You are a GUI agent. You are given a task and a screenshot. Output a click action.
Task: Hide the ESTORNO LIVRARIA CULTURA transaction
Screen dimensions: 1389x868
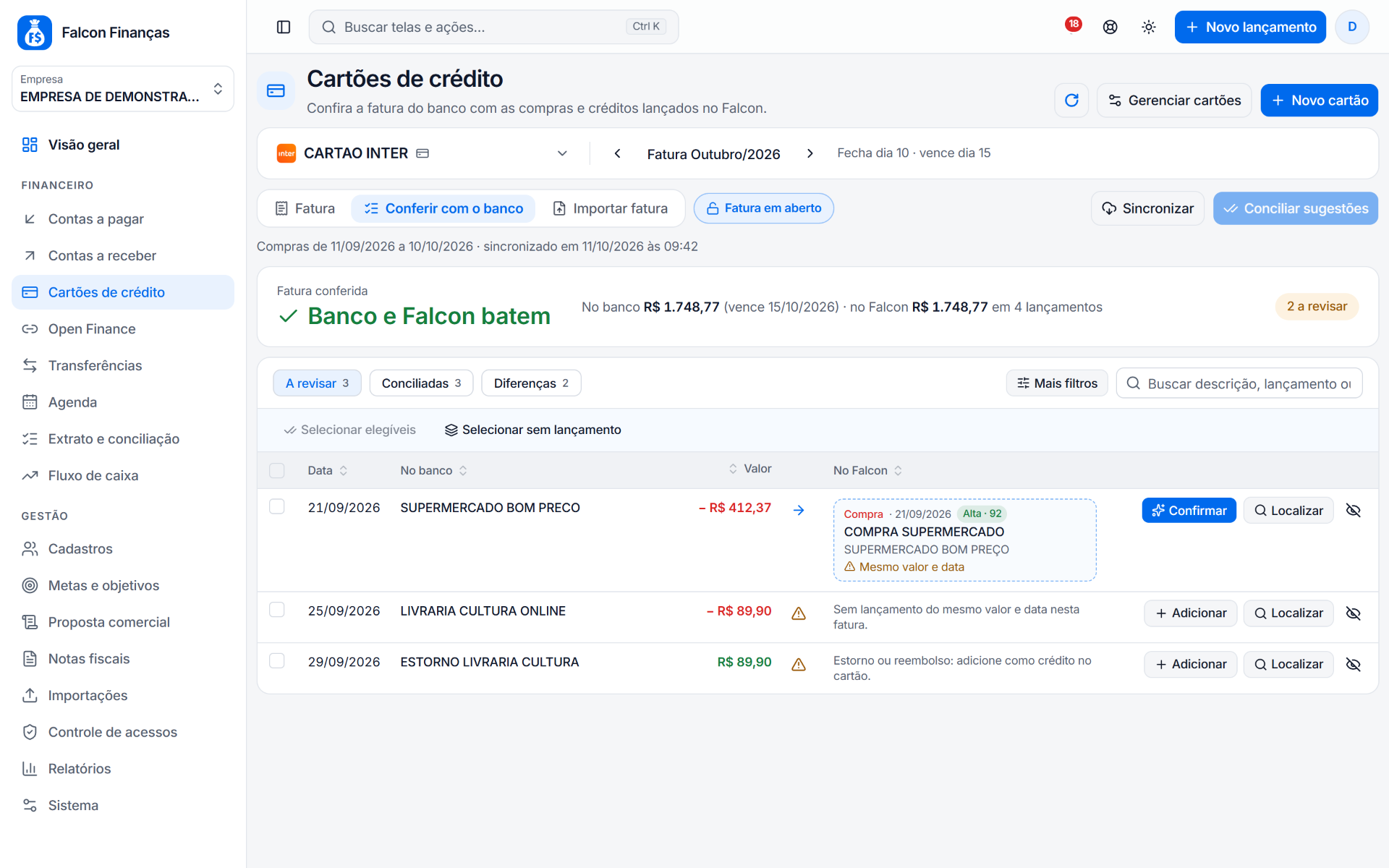tap(1353, 664)
